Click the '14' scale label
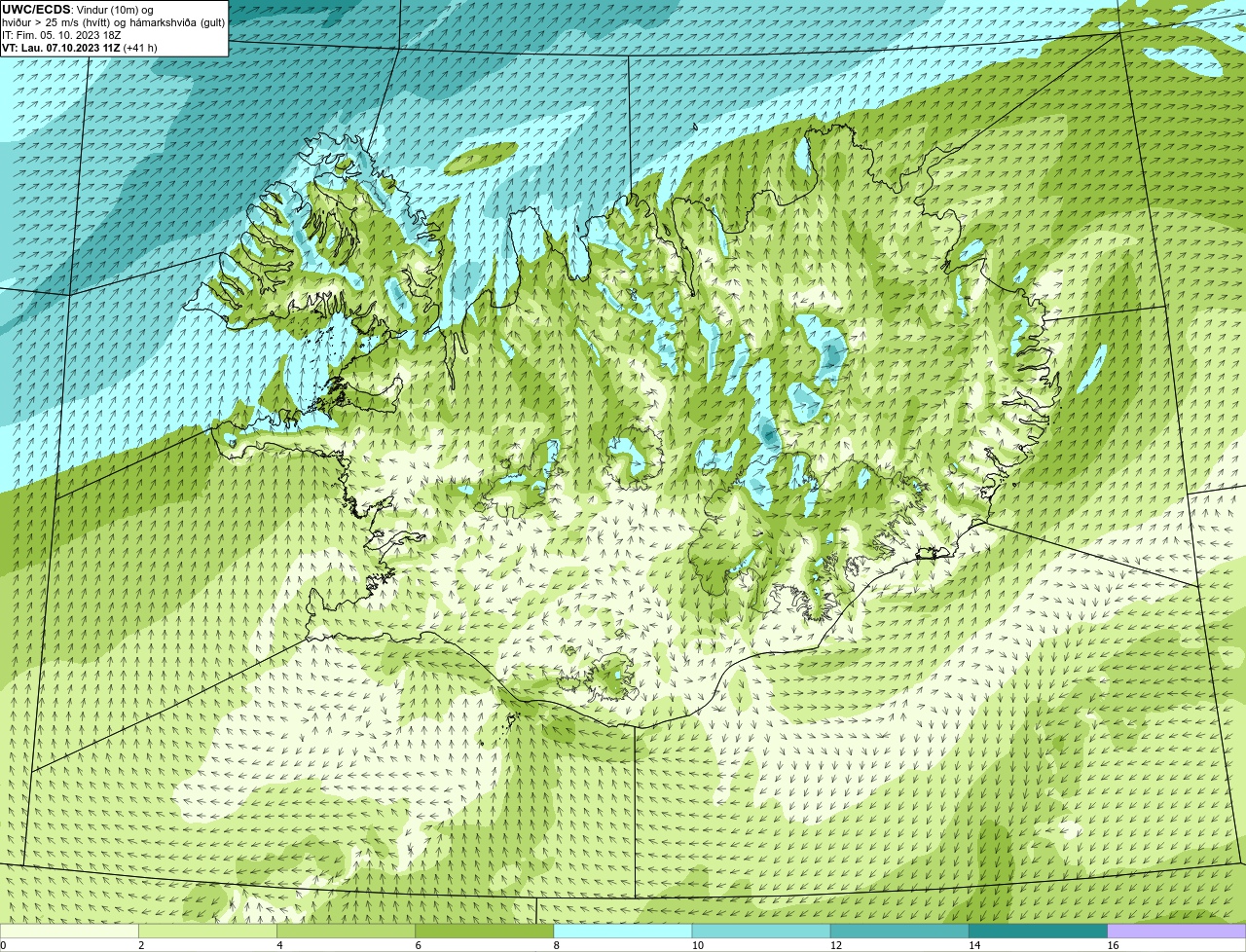This screenshot has height=952, width=1246. (x=973, y=945)
